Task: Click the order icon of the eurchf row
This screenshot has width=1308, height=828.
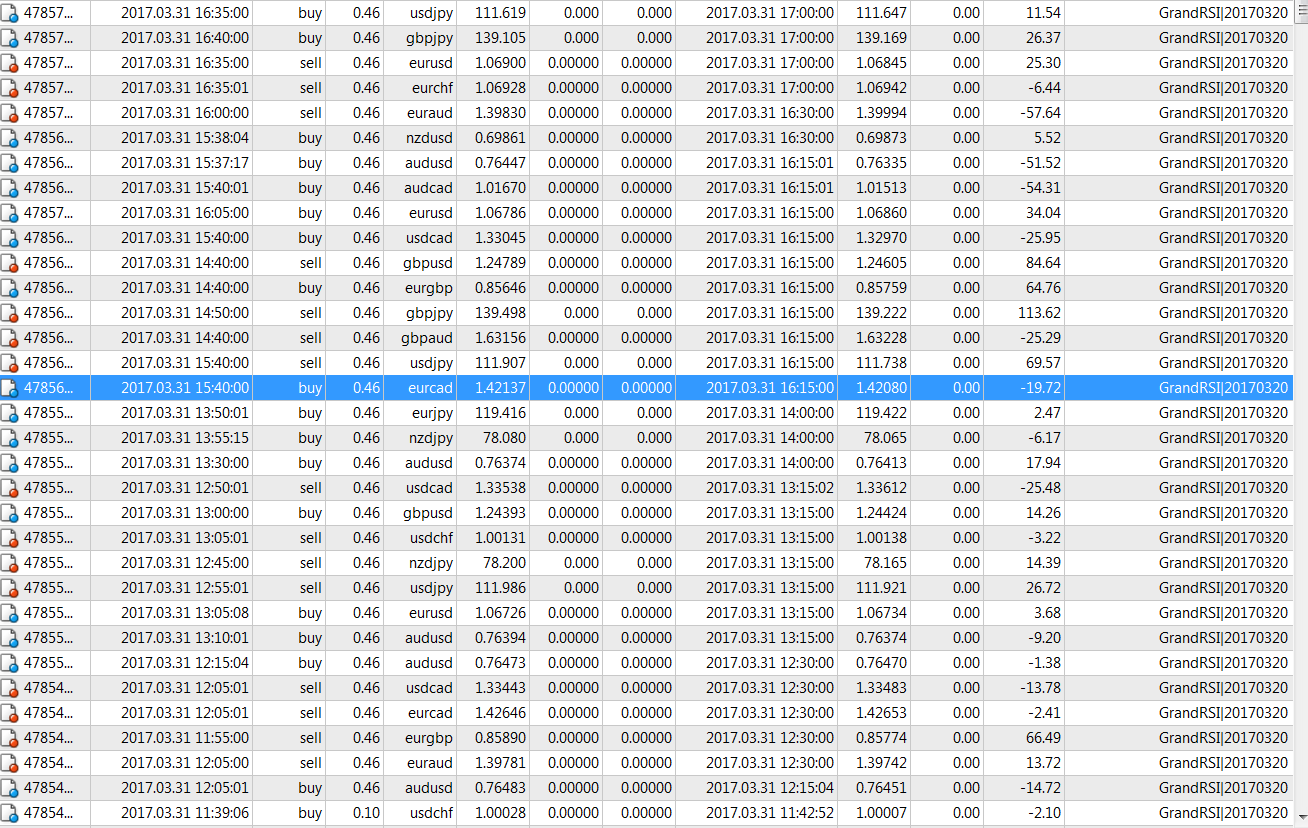Action: [10, 88]
